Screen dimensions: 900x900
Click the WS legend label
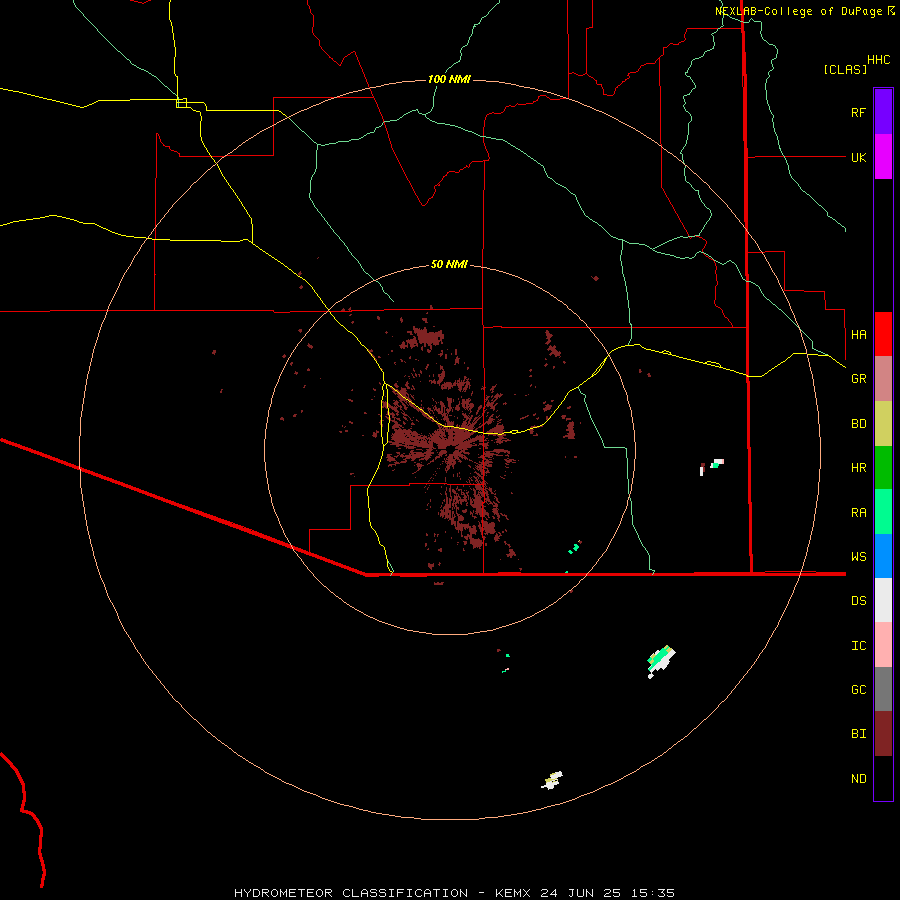[858, 557]
